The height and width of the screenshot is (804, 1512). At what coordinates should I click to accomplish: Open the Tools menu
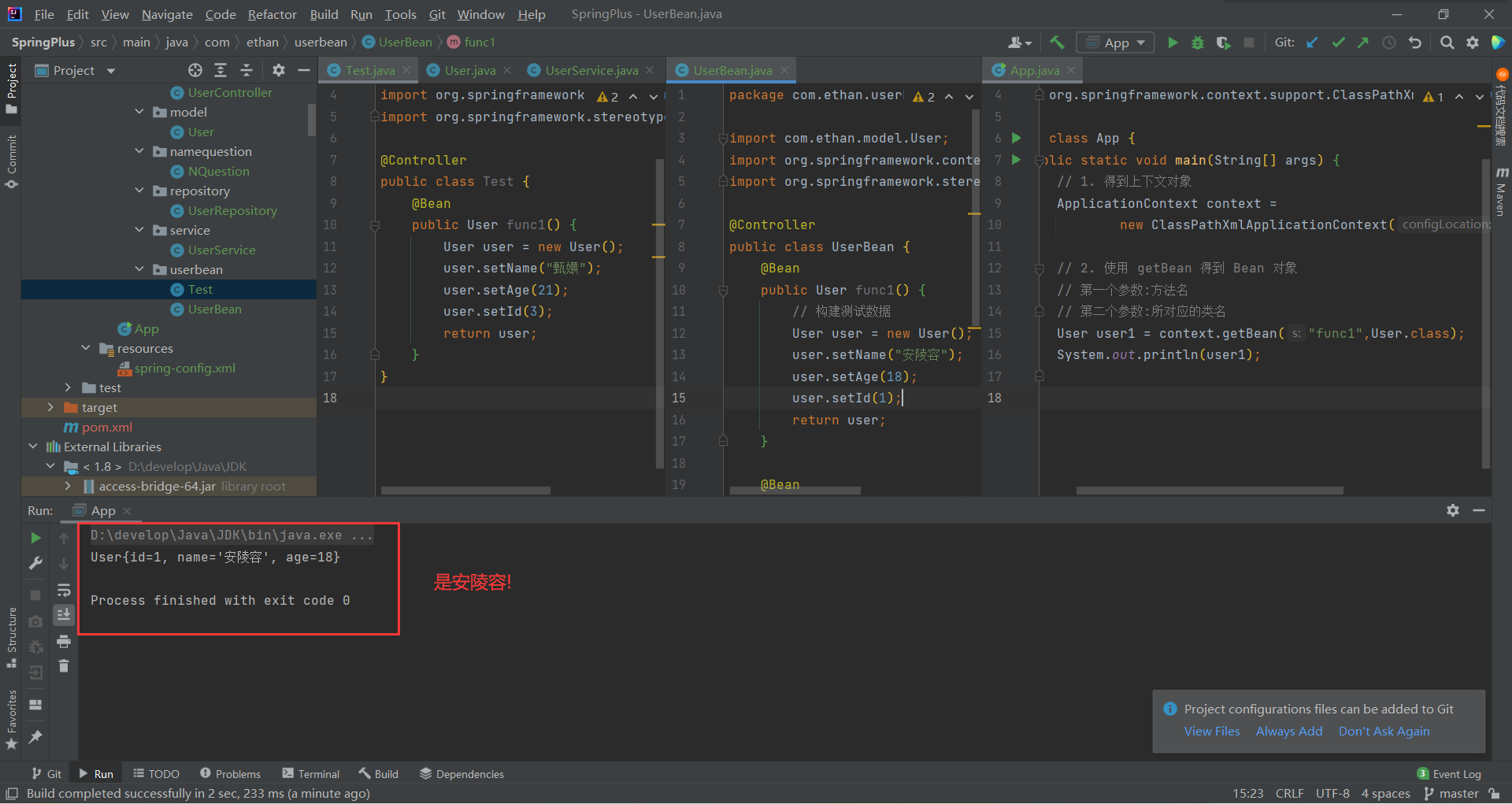tap(400, 14)
